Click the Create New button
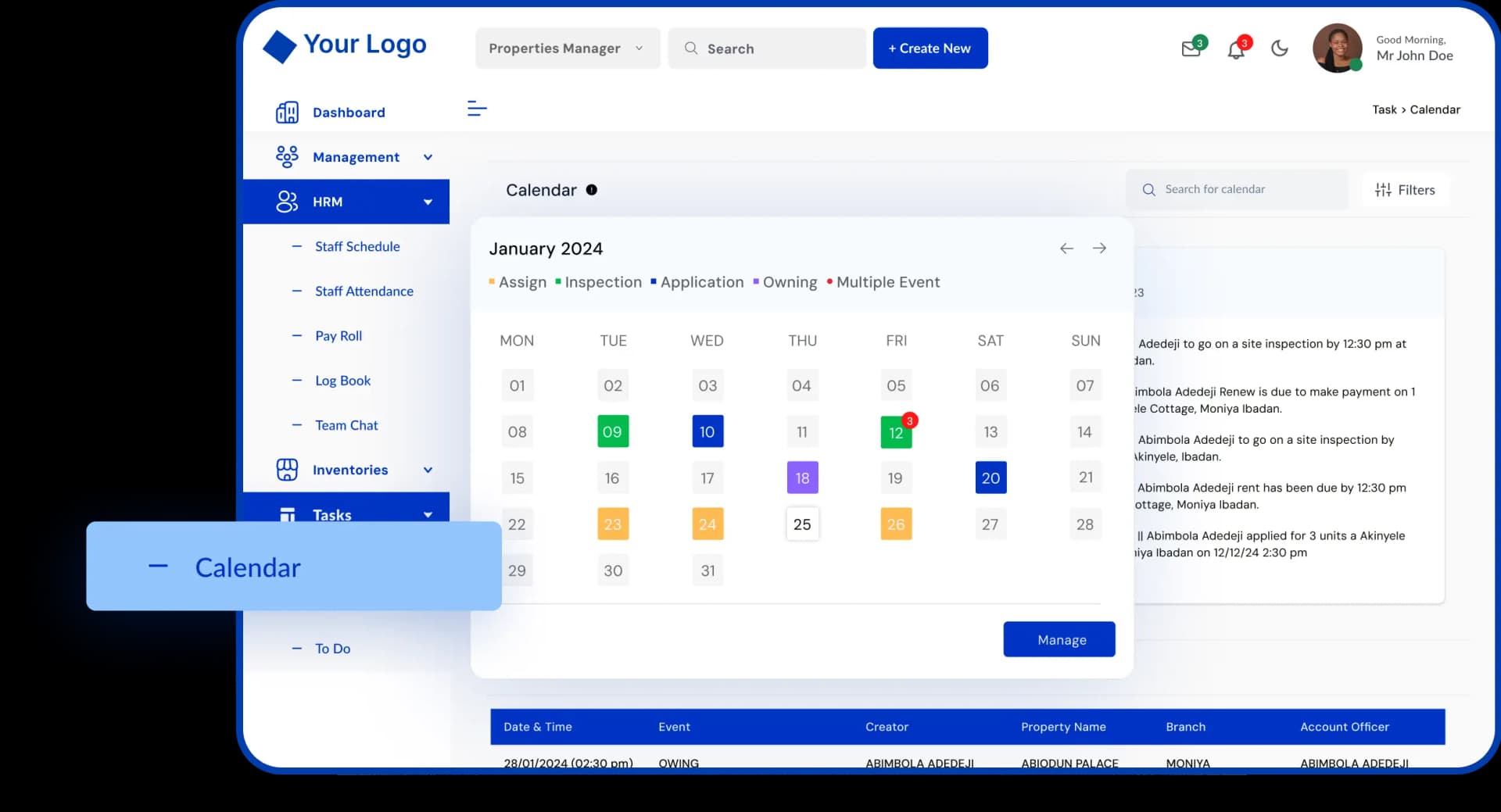Viewport: 1501px width, 812px height. 930,48
